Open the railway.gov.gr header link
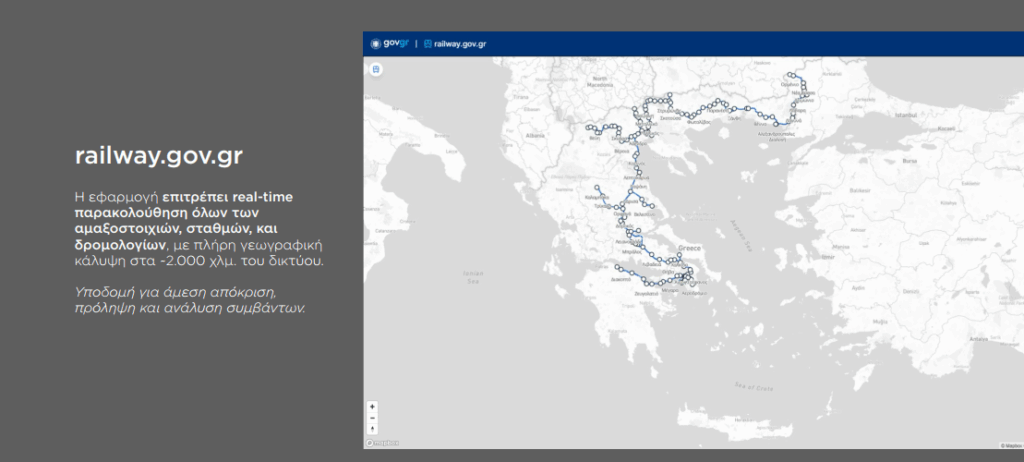Viewport: 1024px width, 462px height. pos(460,44)
